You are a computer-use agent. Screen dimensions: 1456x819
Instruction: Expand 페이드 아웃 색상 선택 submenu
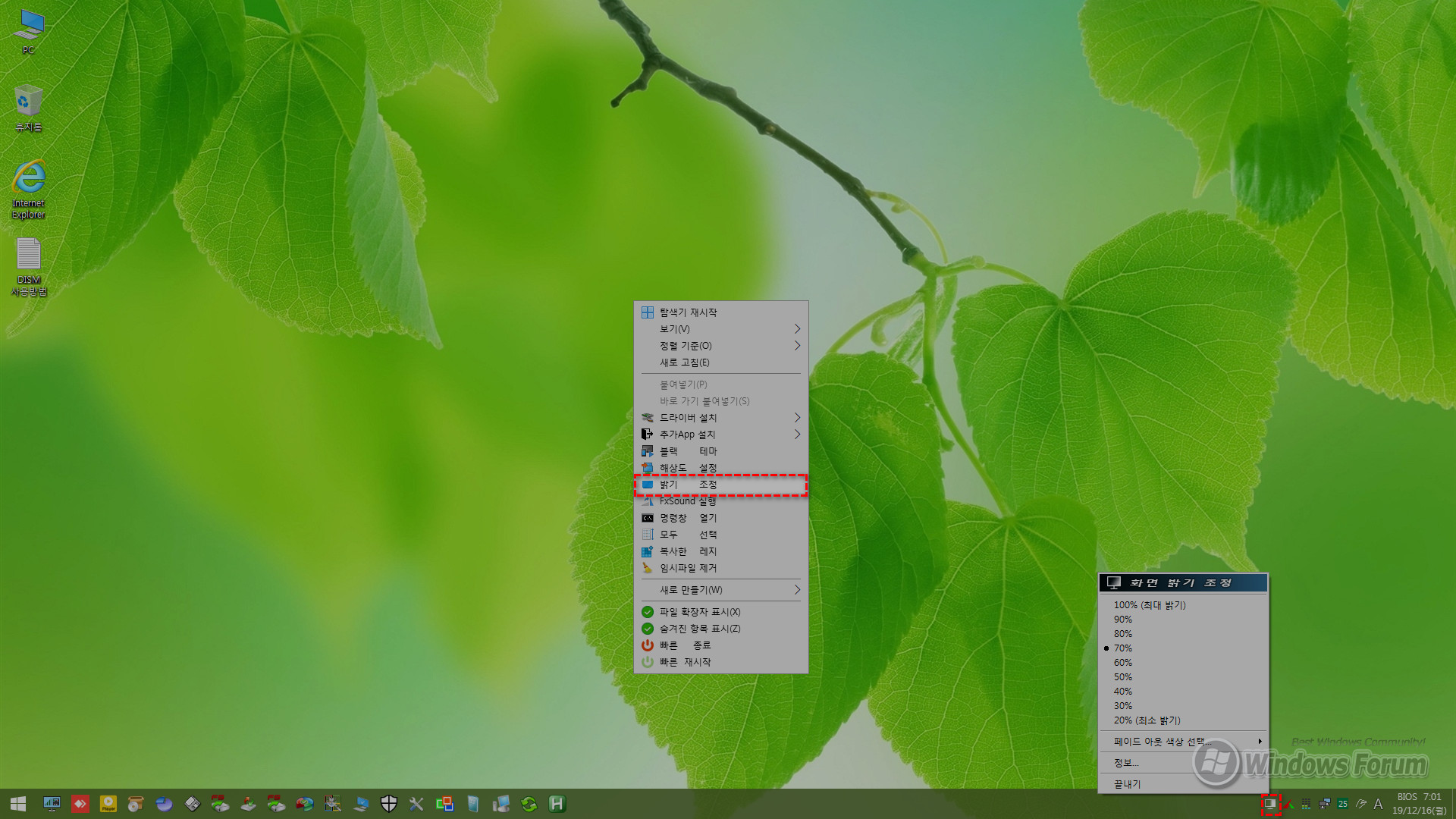click(1183, 742)
